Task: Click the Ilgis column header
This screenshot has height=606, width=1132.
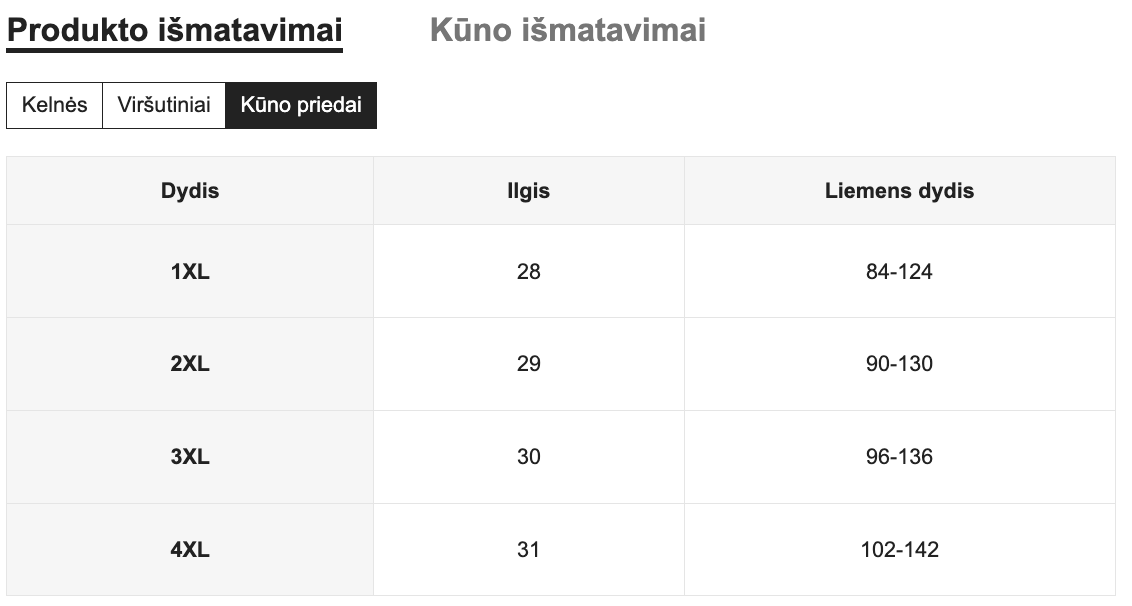Action: click(528, 190)
